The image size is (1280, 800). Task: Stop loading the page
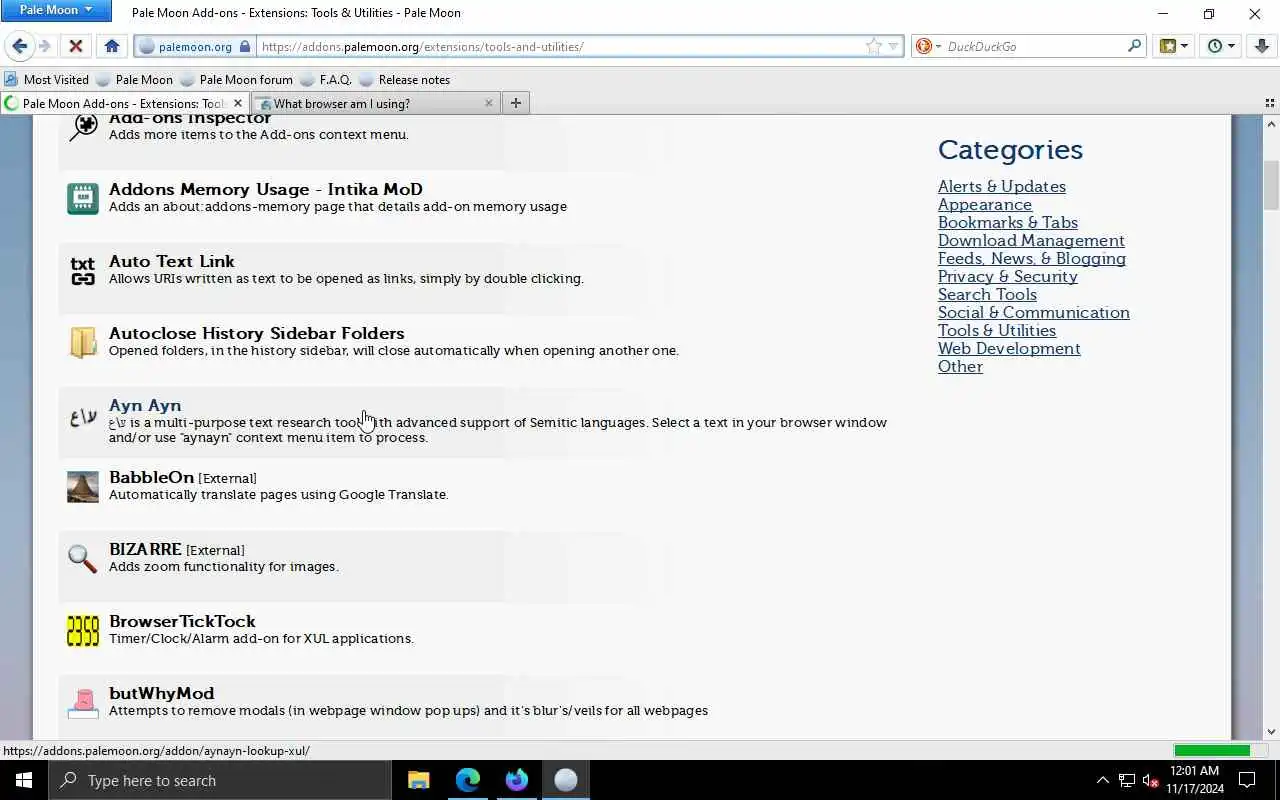(75, 46)
